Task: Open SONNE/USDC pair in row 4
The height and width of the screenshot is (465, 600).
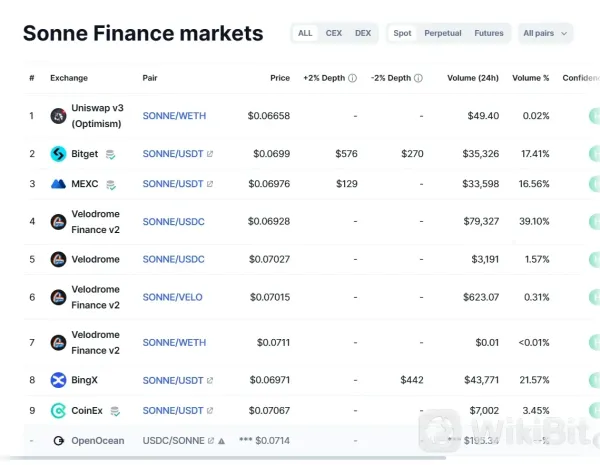Action: coord(173,222)
